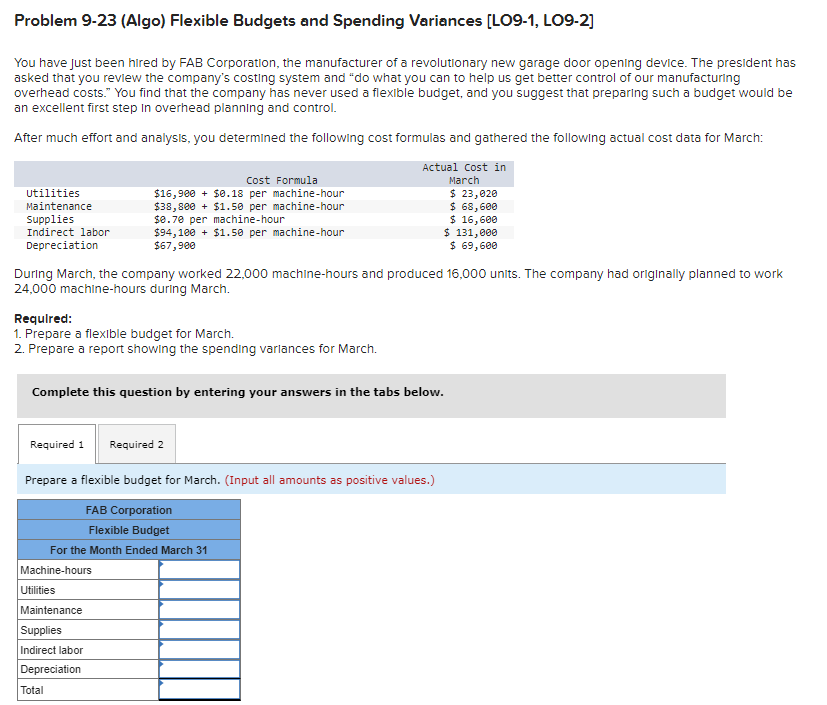Click the Supplies amount input cell

[x=199, y=630]
